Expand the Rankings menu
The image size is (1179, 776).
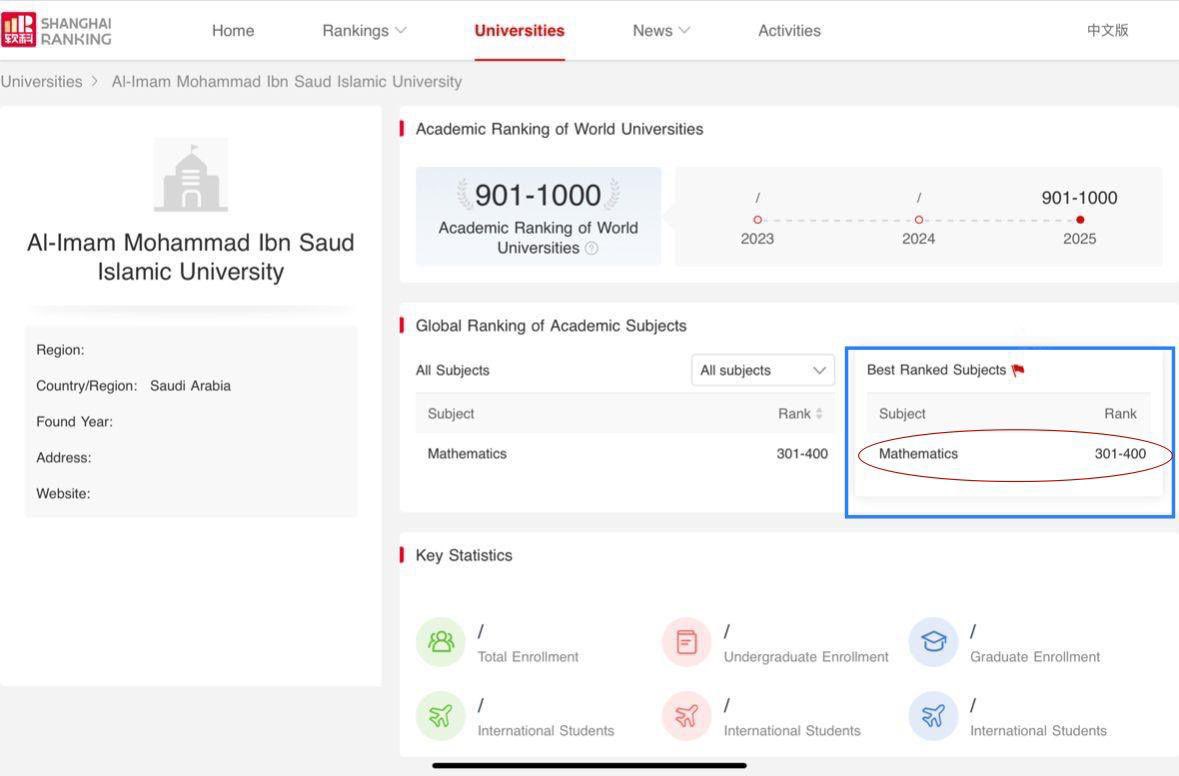[x=364, y=30]
